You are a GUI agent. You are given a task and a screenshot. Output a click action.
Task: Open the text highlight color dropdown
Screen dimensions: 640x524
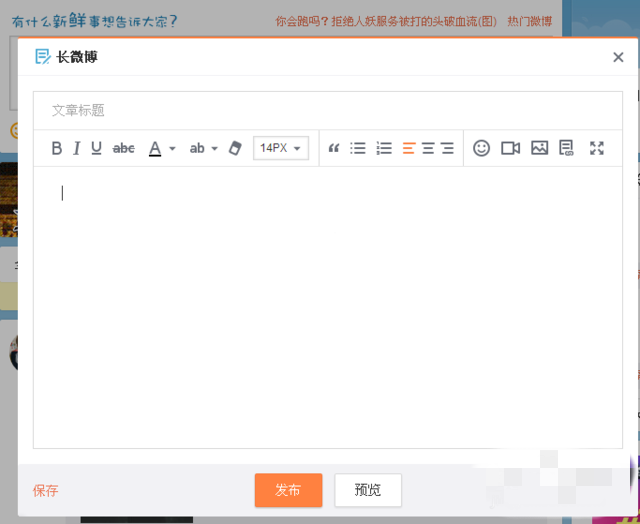point(203,148)
